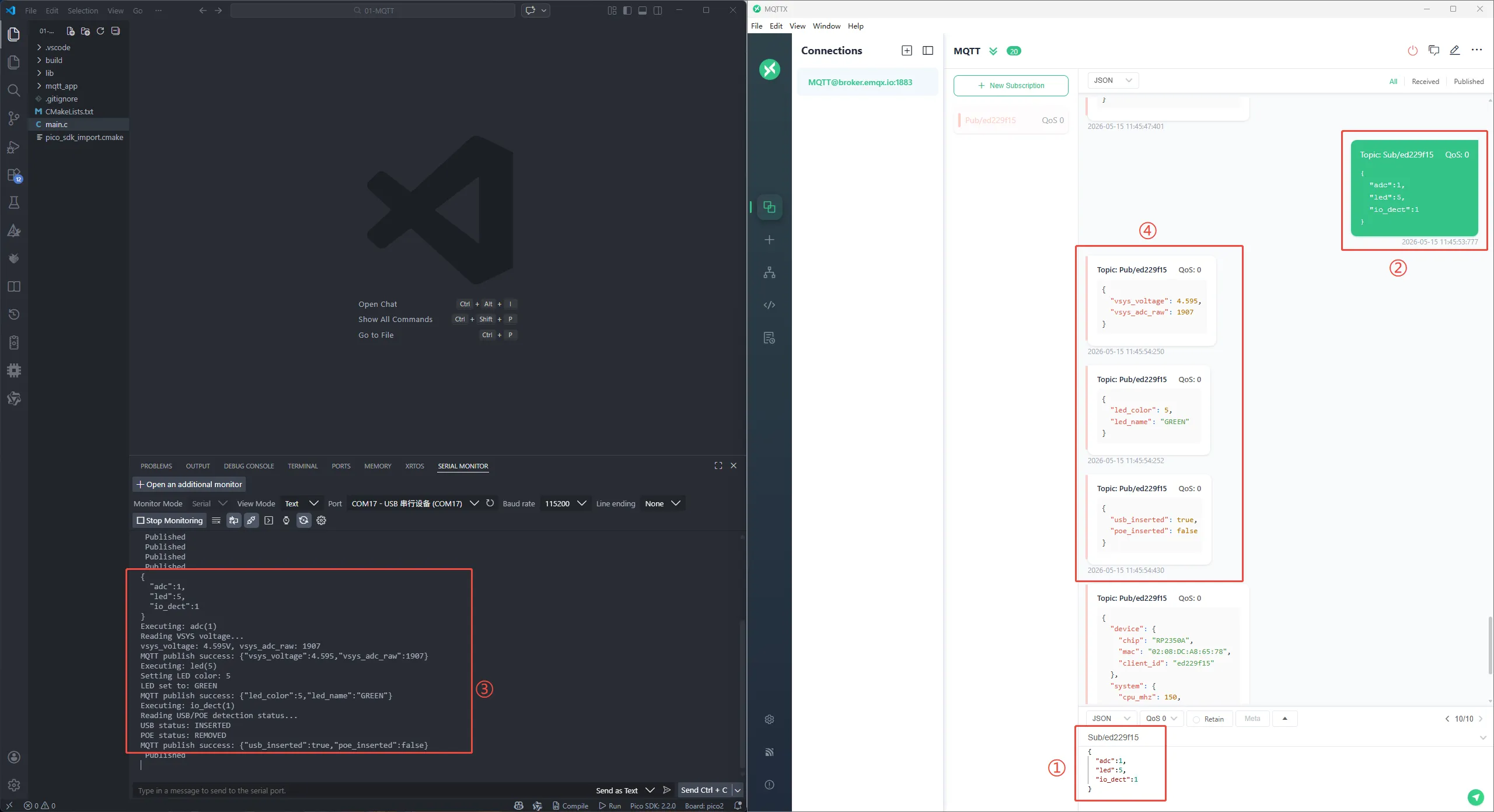
Task: Click the New Subscription button
Action: 1011,85
